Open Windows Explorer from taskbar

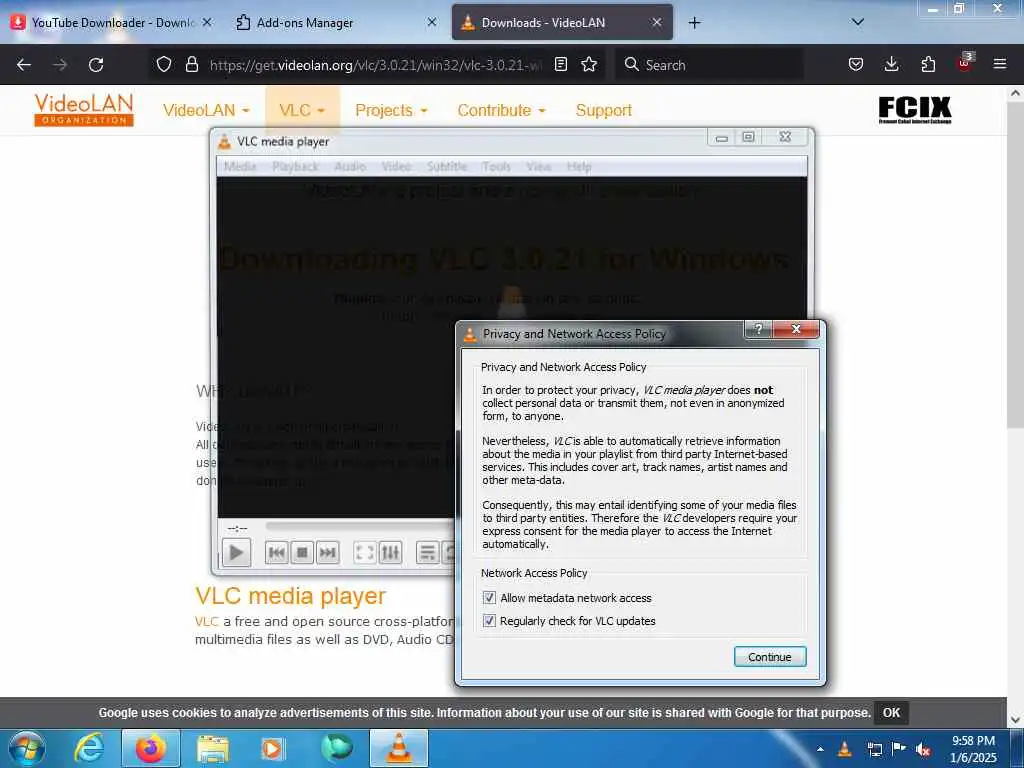coord(213,748)
